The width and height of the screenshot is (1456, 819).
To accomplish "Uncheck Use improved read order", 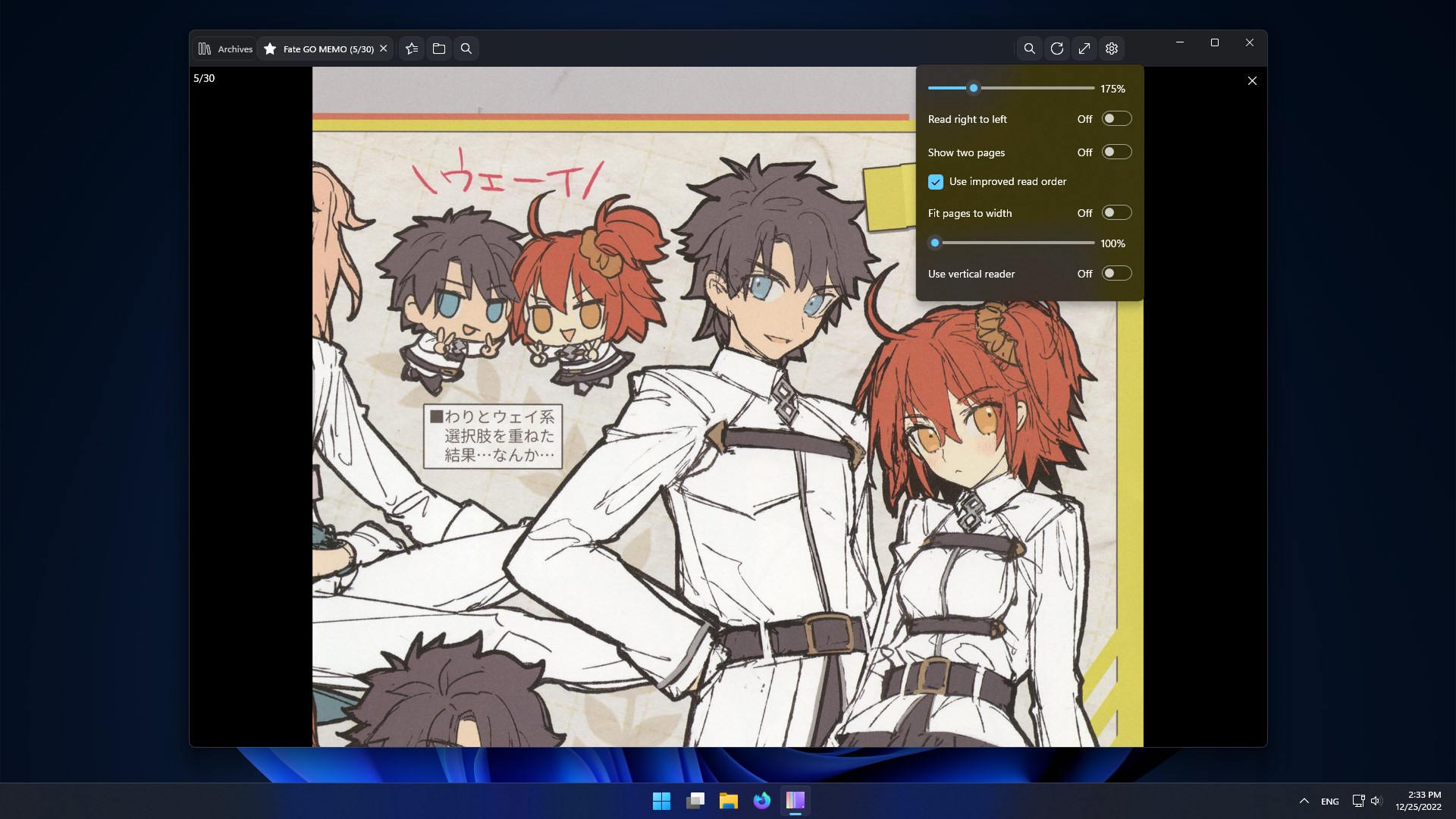I will click(936, 182).
